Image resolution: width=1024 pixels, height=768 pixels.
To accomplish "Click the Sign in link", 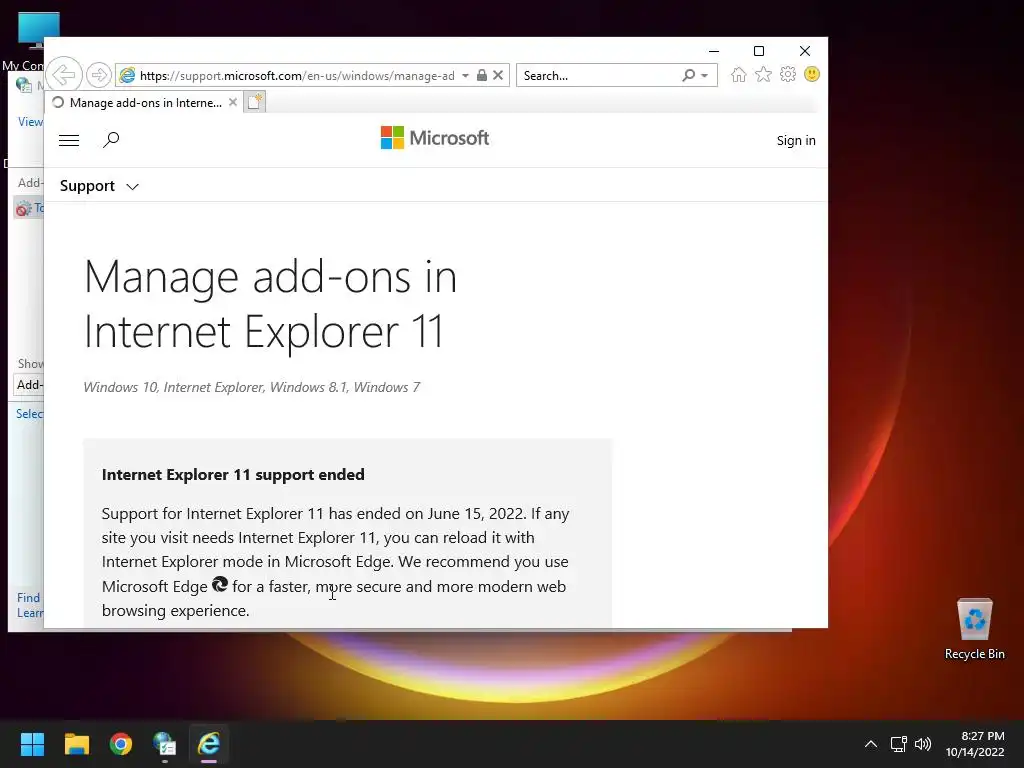I will click(795, 140).
